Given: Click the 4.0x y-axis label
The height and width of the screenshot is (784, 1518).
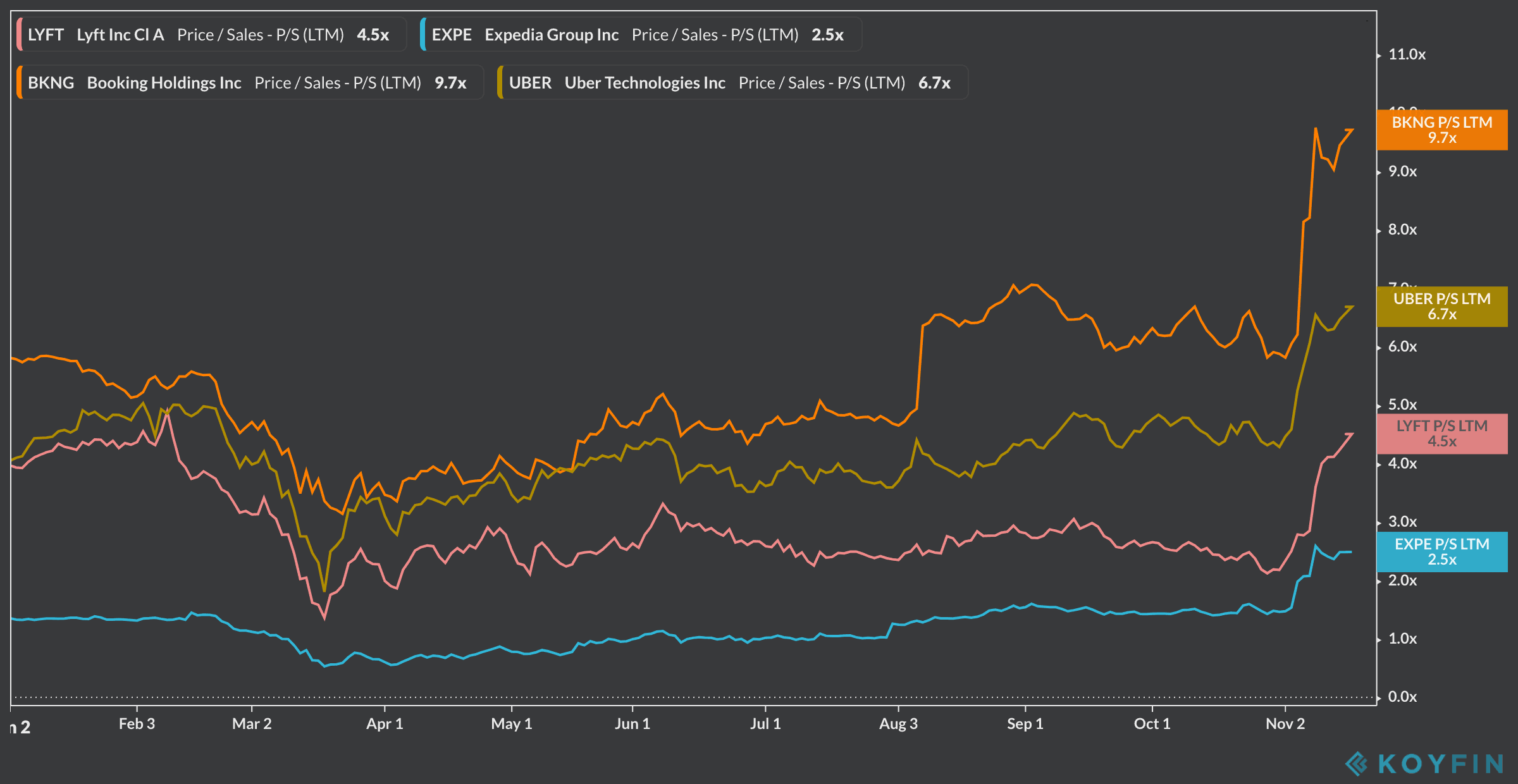Looking at the screenshot, I should pos(1403,463).
